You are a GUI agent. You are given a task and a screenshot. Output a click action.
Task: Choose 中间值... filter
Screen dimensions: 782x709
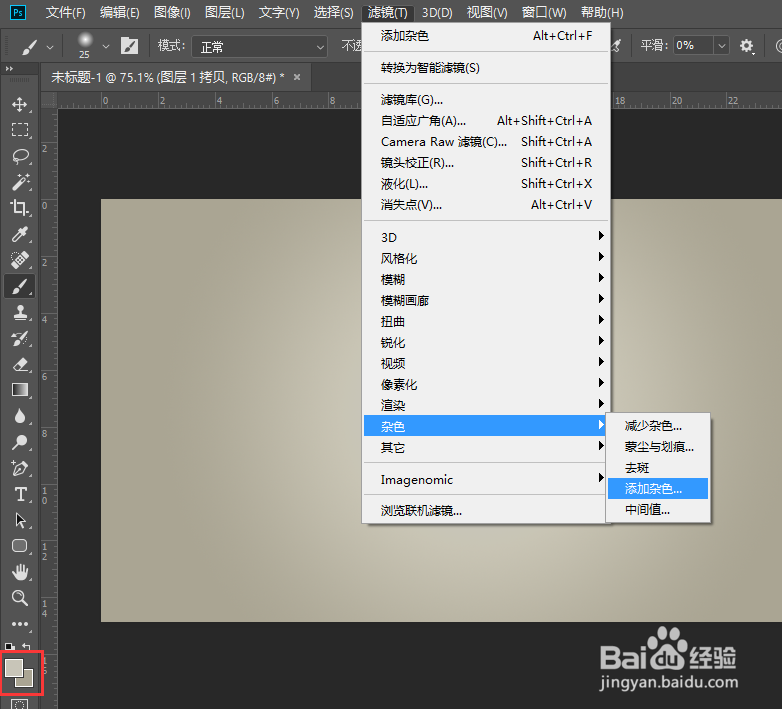pos(658,510)
